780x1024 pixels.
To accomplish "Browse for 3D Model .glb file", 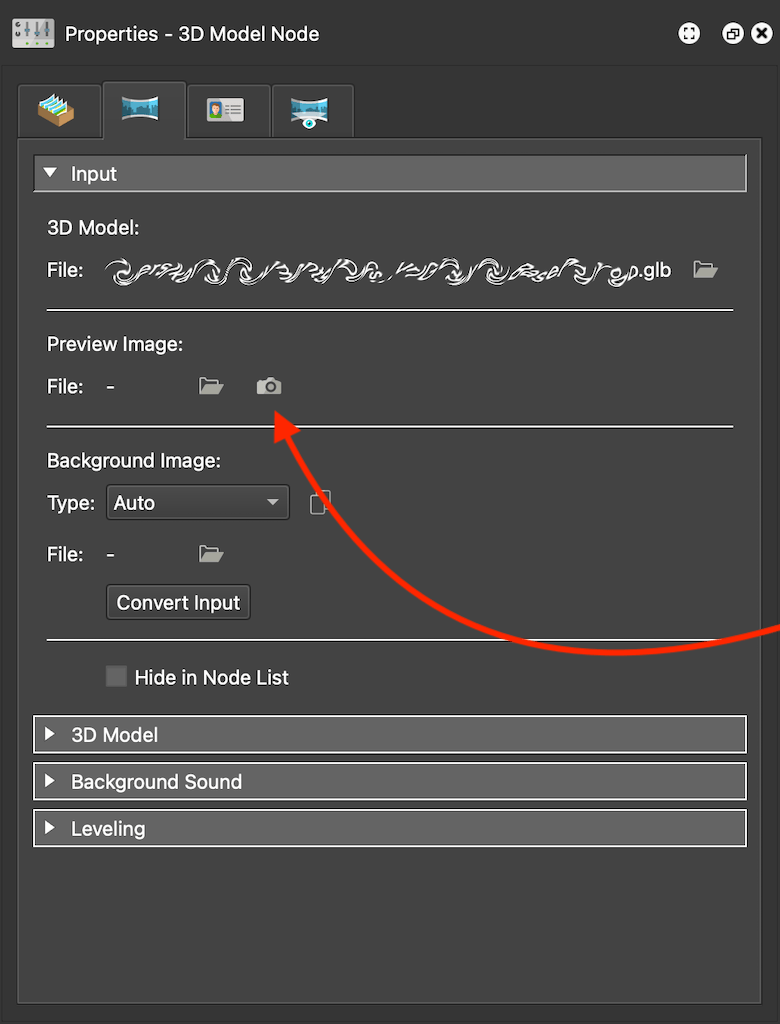I will [706, 270].
